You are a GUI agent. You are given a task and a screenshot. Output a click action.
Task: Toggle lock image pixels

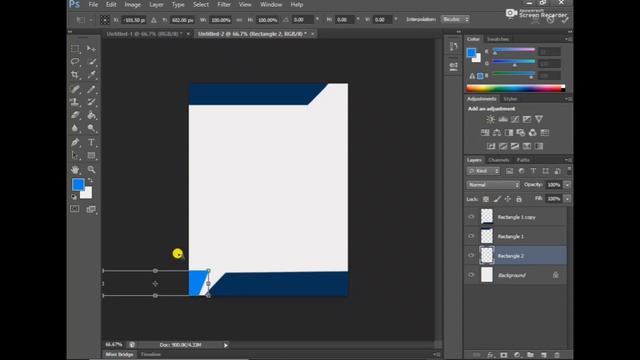point(497,199)
